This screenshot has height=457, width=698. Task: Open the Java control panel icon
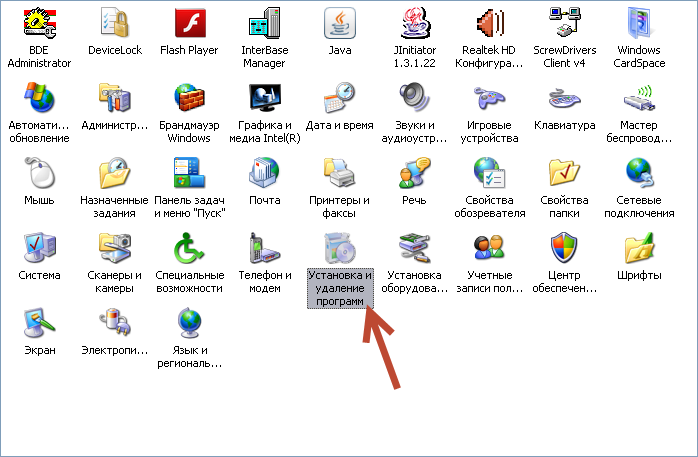(340, 24)
